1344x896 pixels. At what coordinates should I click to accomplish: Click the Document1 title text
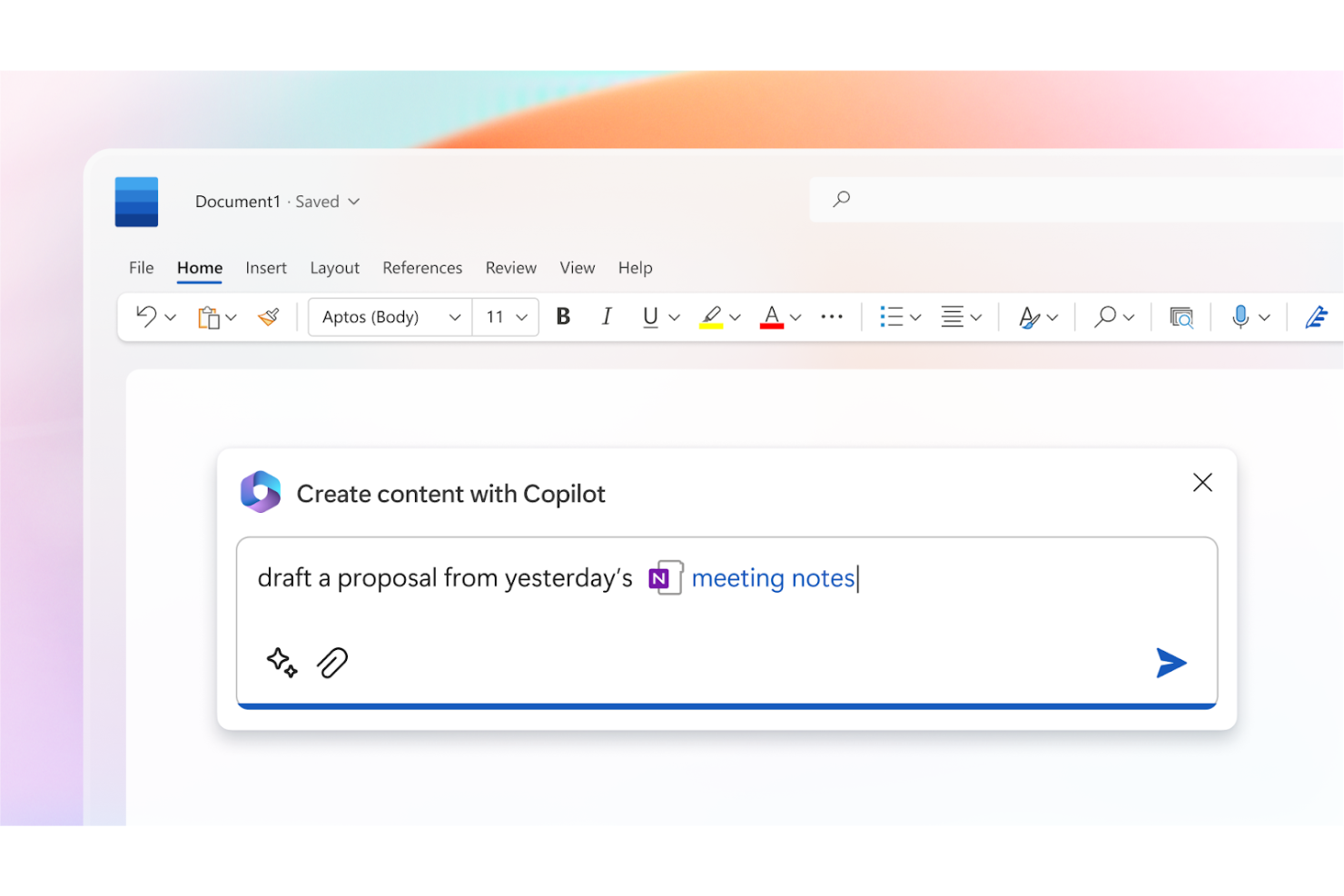coord(238,202)
